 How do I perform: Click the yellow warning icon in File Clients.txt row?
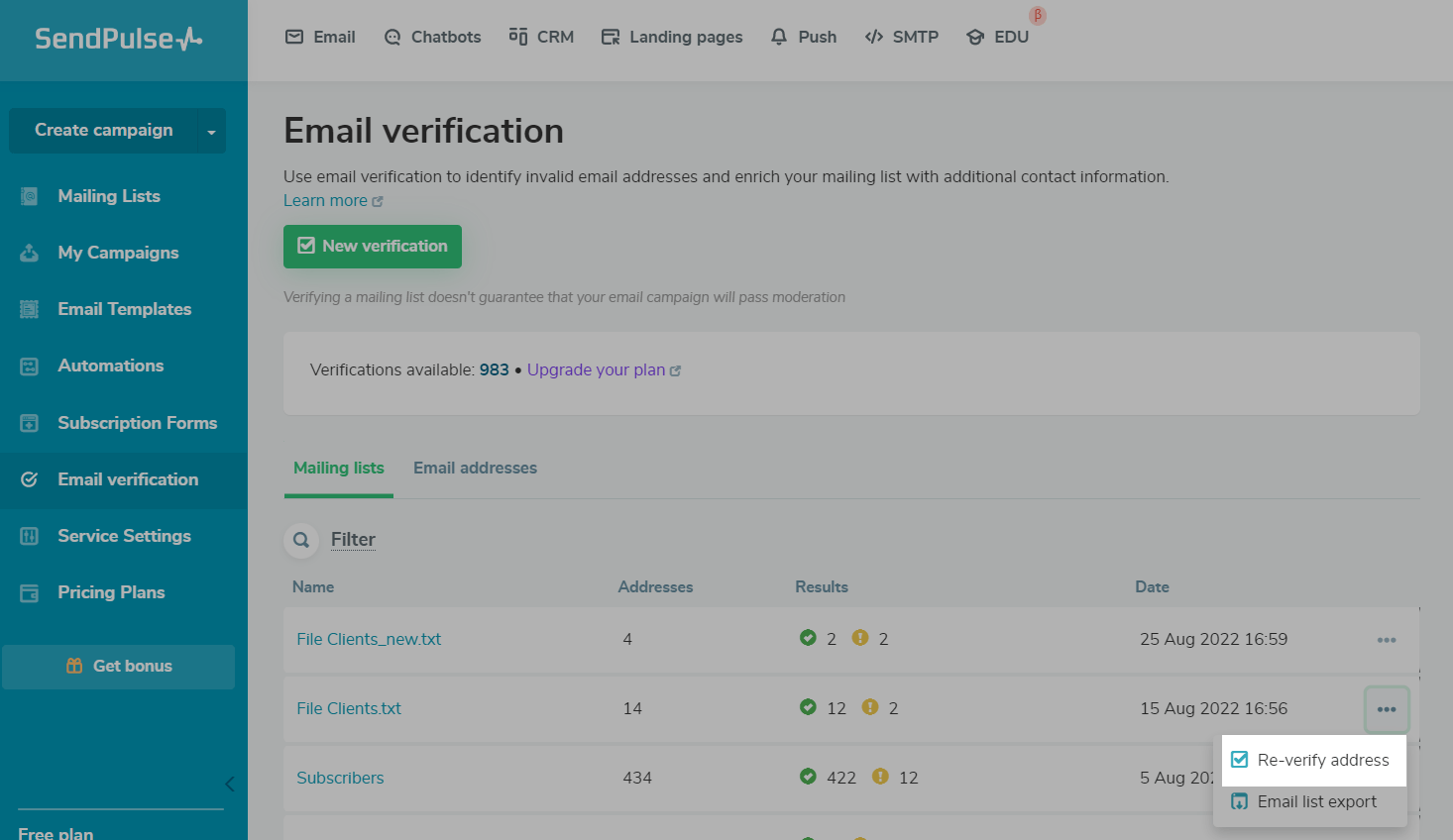[870, 707]
